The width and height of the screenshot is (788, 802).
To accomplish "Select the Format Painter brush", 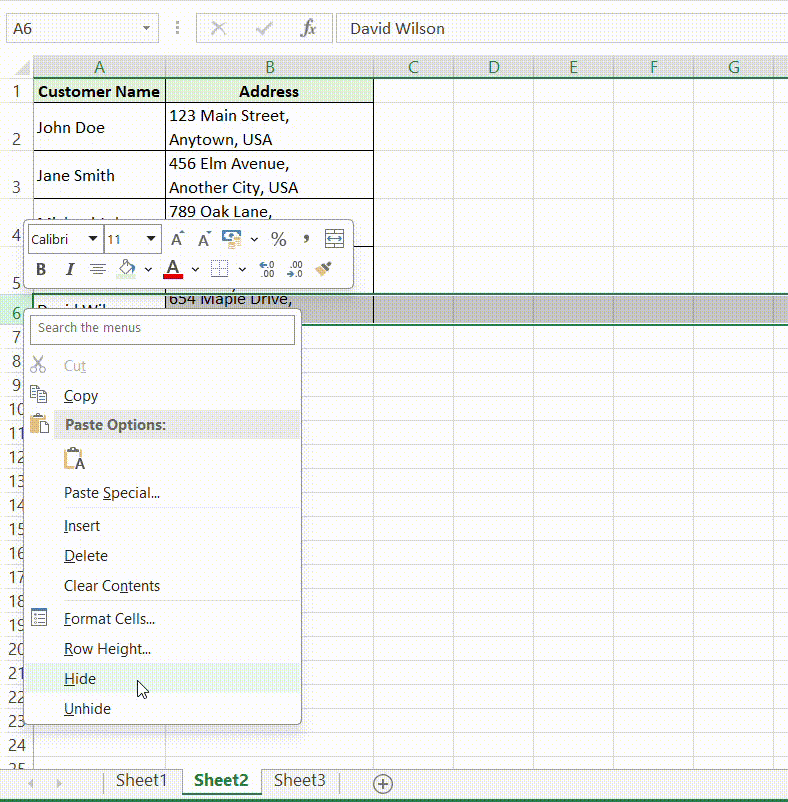I will 323,269.
